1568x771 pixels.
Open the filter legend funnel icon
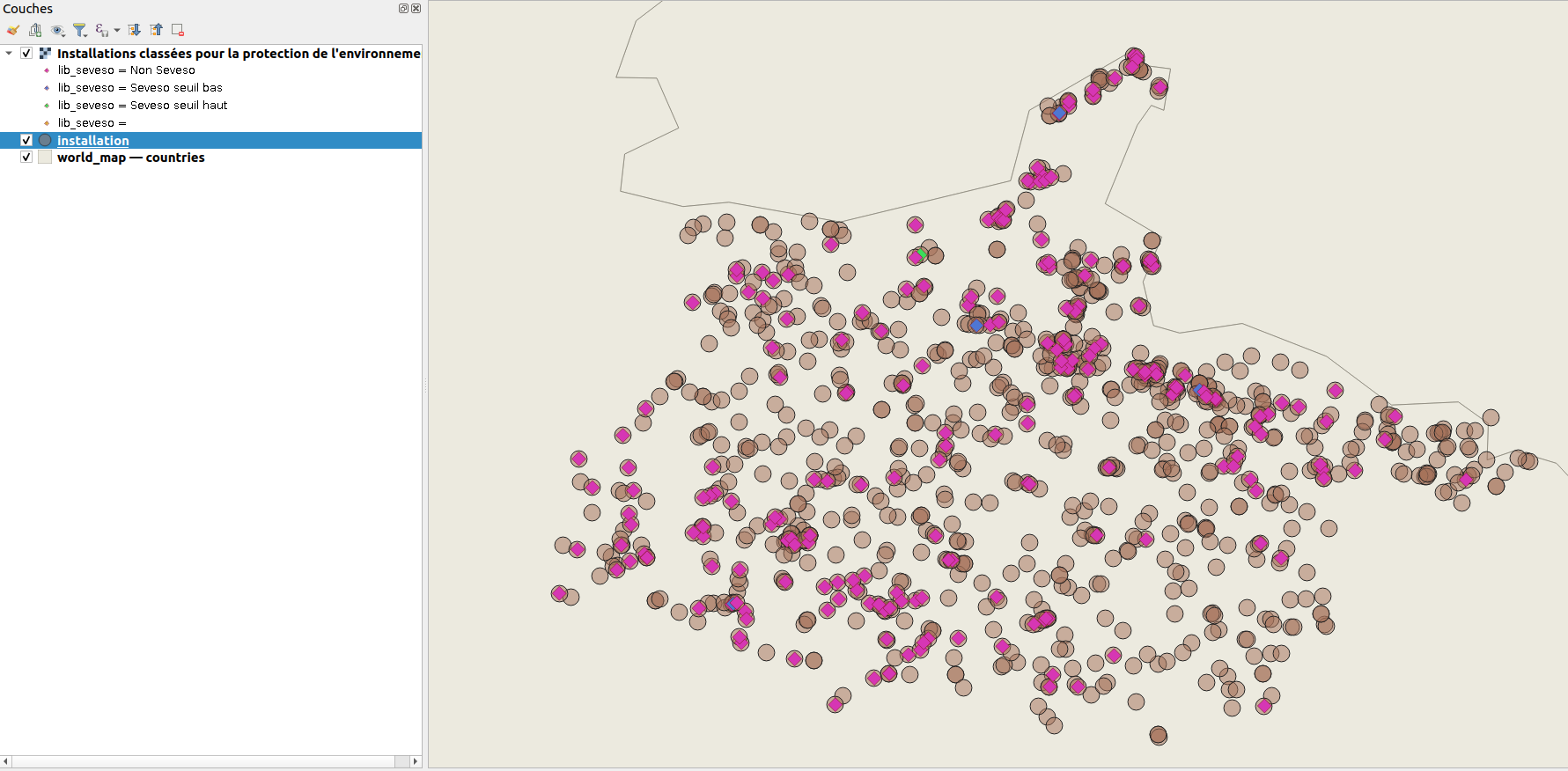[x=80, y=30]
